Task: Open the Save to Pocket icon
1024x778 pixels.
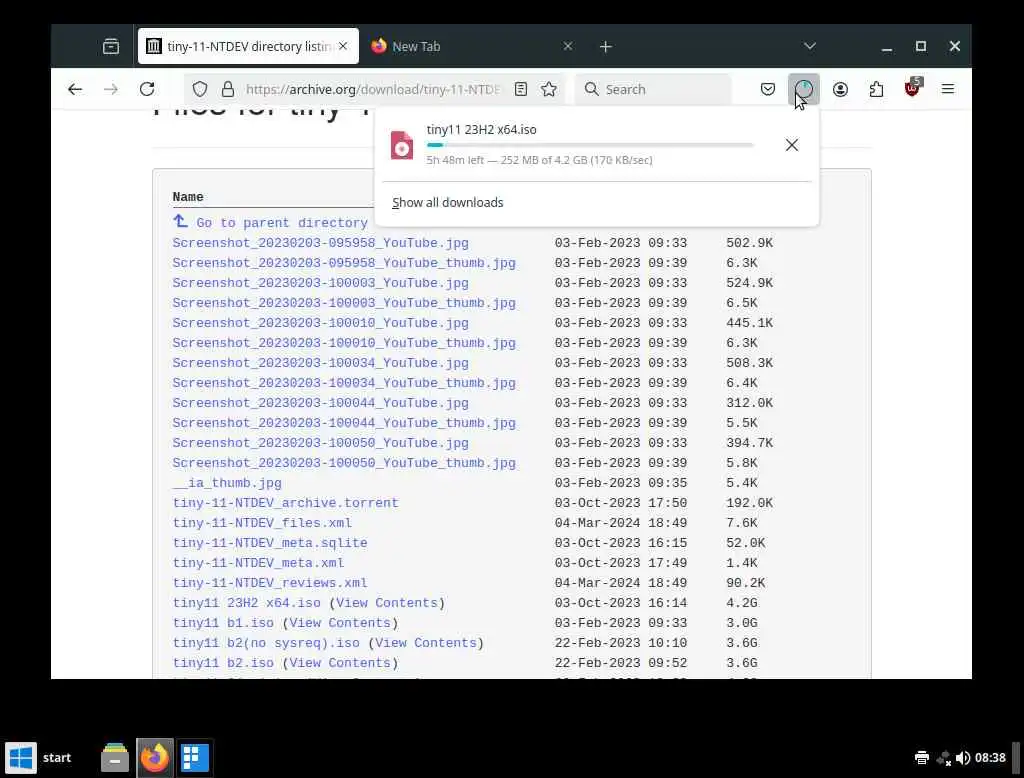Action: pyautogui.click(x=768, y=89)
